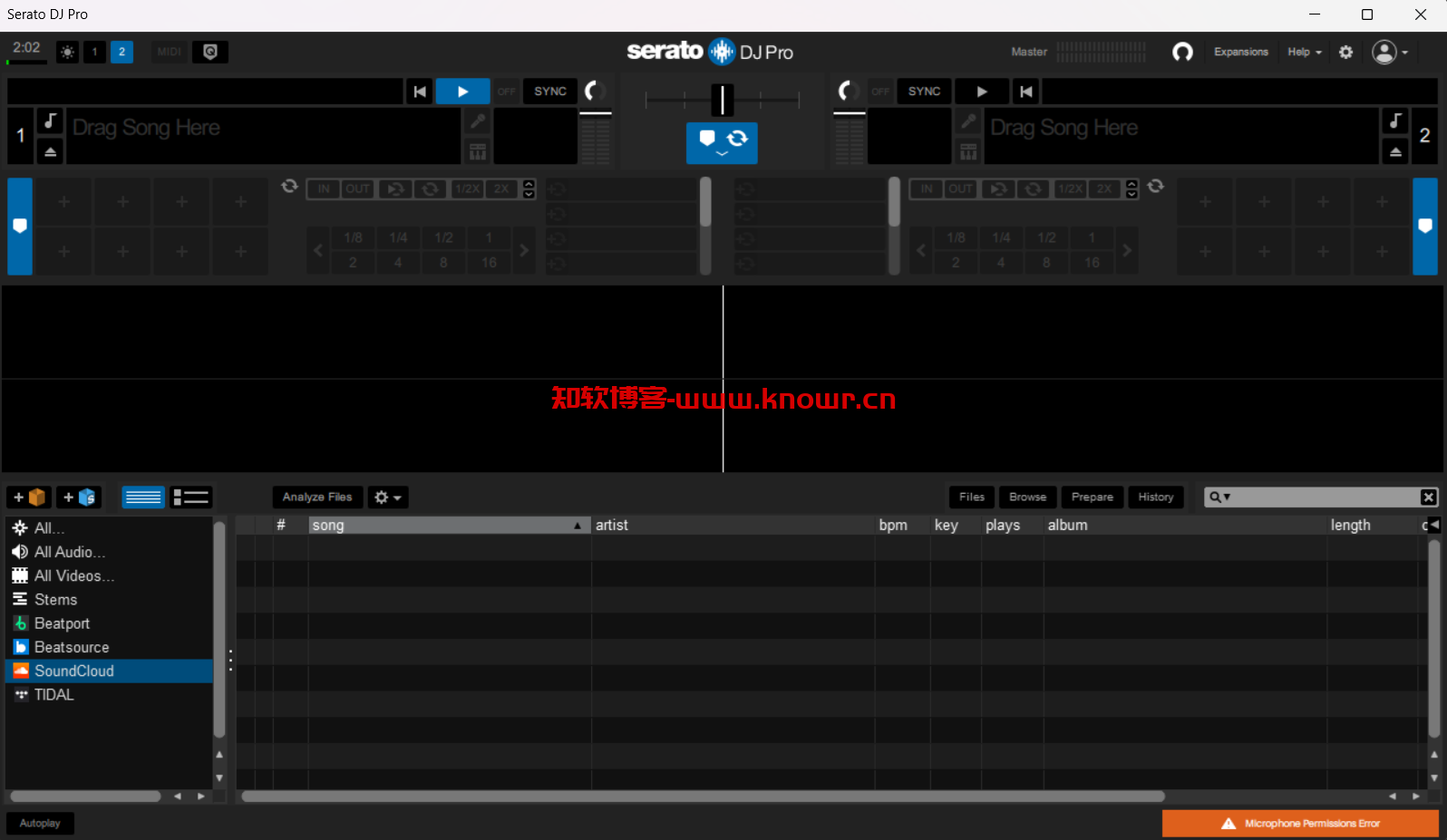Open the Help dropdown menu
Screen dimensions: 1447x840
1305,52
